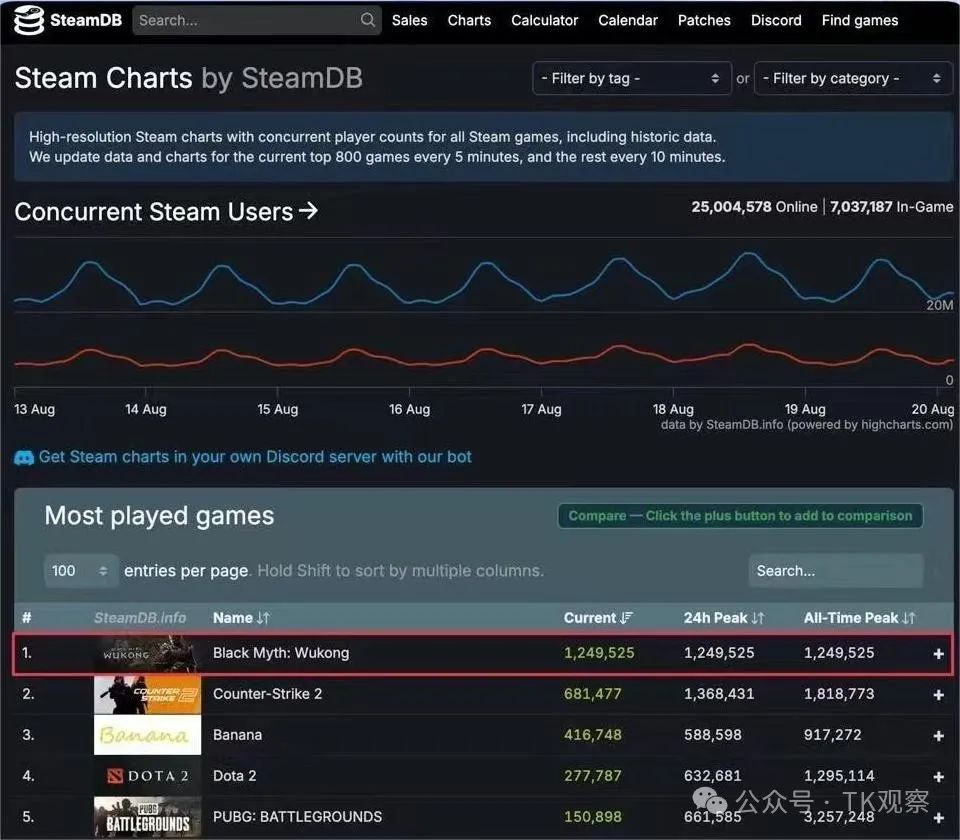This screenshot has width=960, height=840.
Task: Sort by All-Time Peak column
Action: [x=859, y=618]
